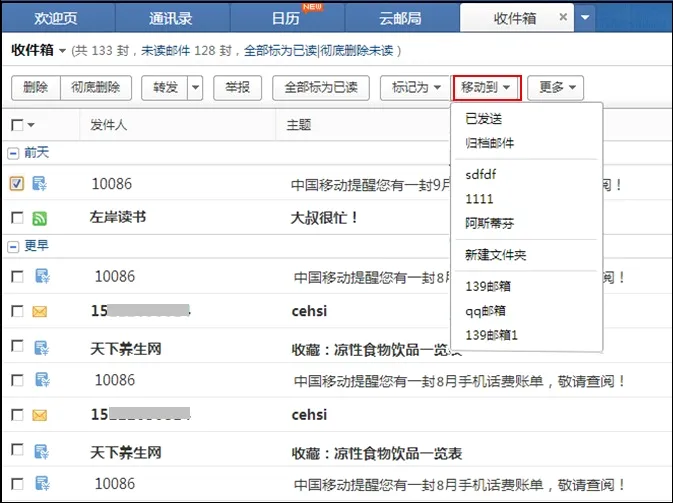673x503 pixels.
Task: Click sender 左岸读书
Action: (x=118, y=217)
